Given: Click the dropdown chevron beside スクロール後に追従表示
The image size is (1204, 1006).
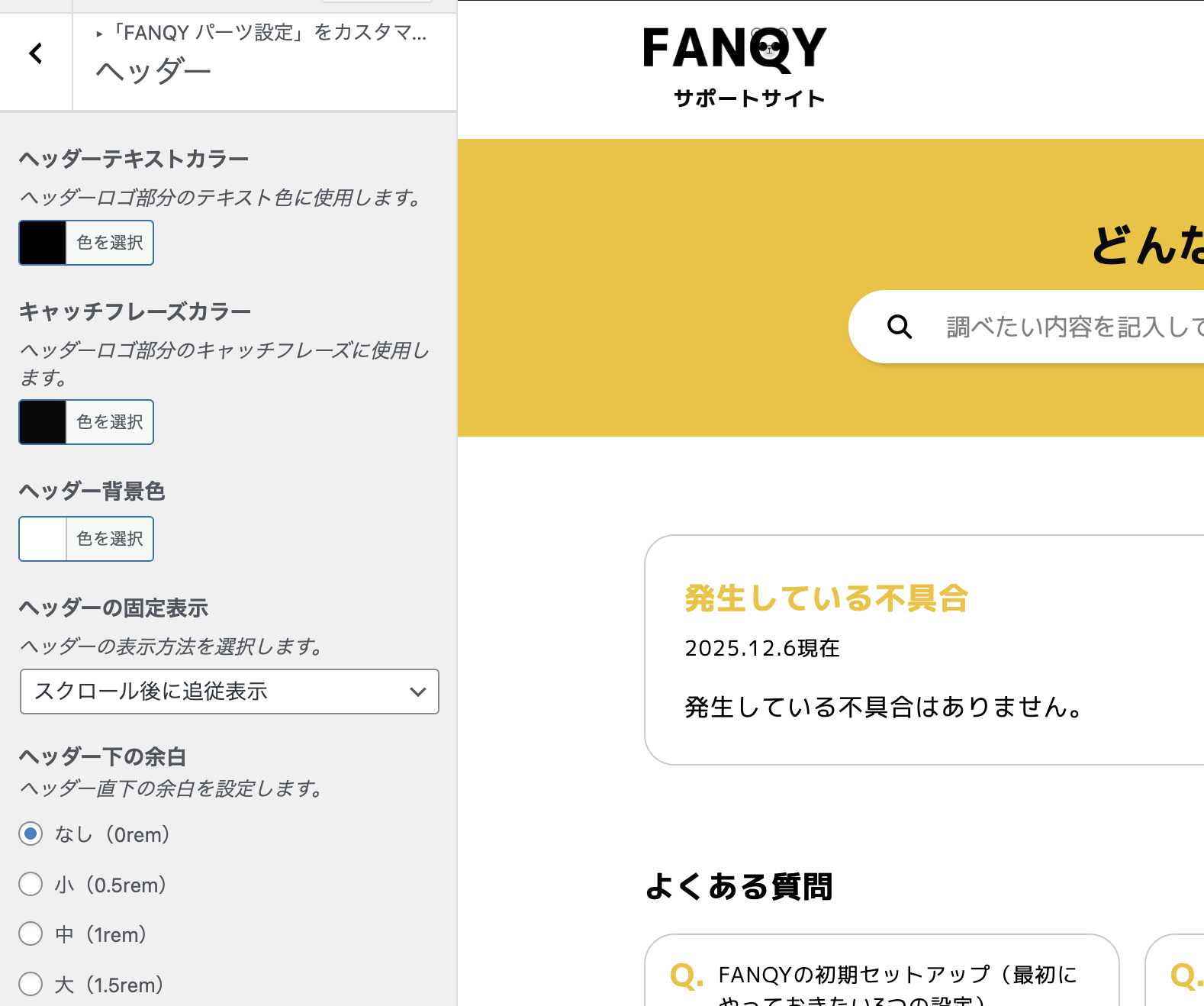Looking at the screenshot, I should (x=417, y=692).
